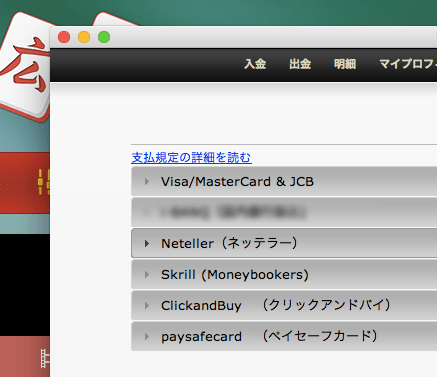Select the Neteller（ネッテラー）label
The height and width of the screenshot is (377, 437).
point(229,243)
